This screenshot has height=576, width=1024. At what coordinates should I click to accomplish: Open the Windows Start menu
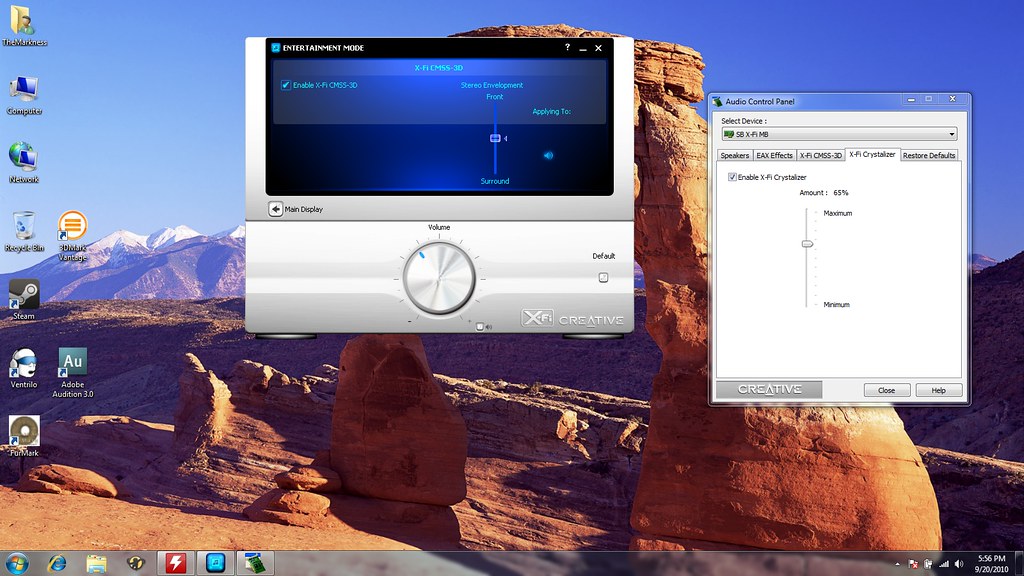click(x=17, y=563)
